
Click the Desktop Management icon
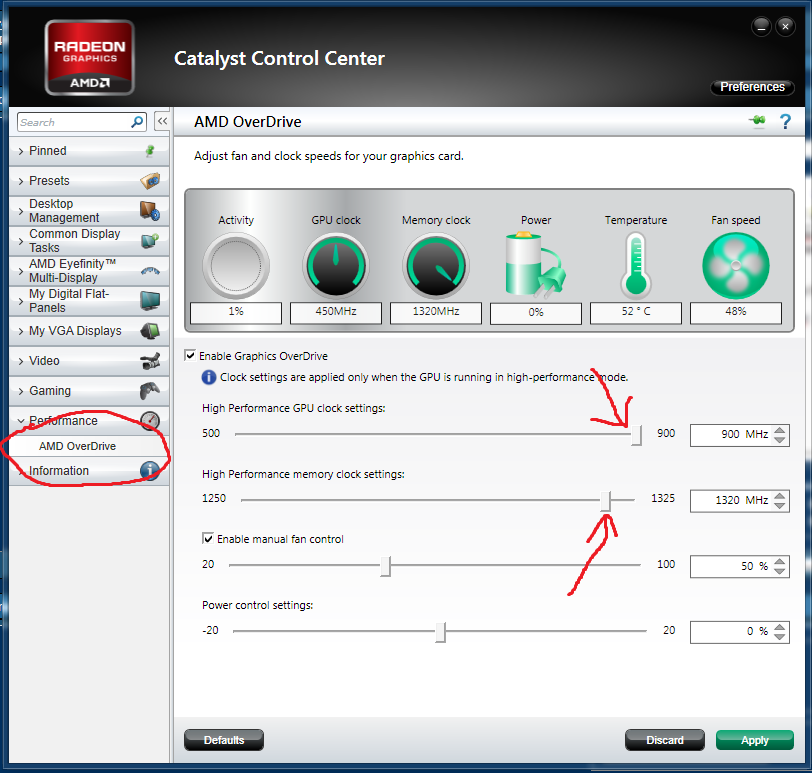click(150, 211)
